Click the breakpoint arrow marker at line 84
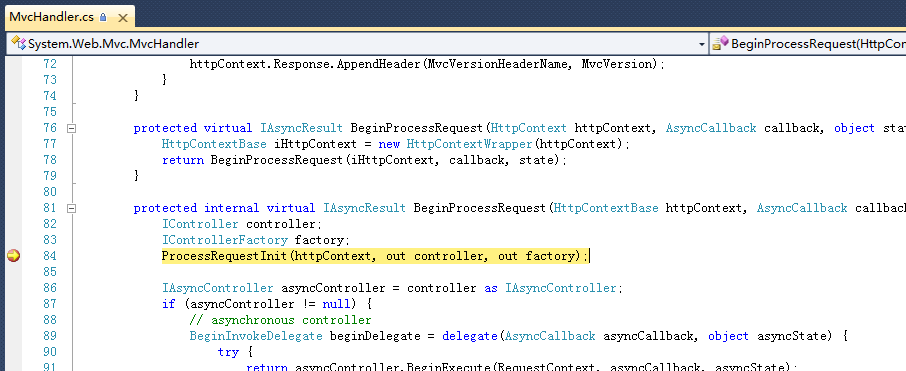906x371 pixels. [13, 256]
